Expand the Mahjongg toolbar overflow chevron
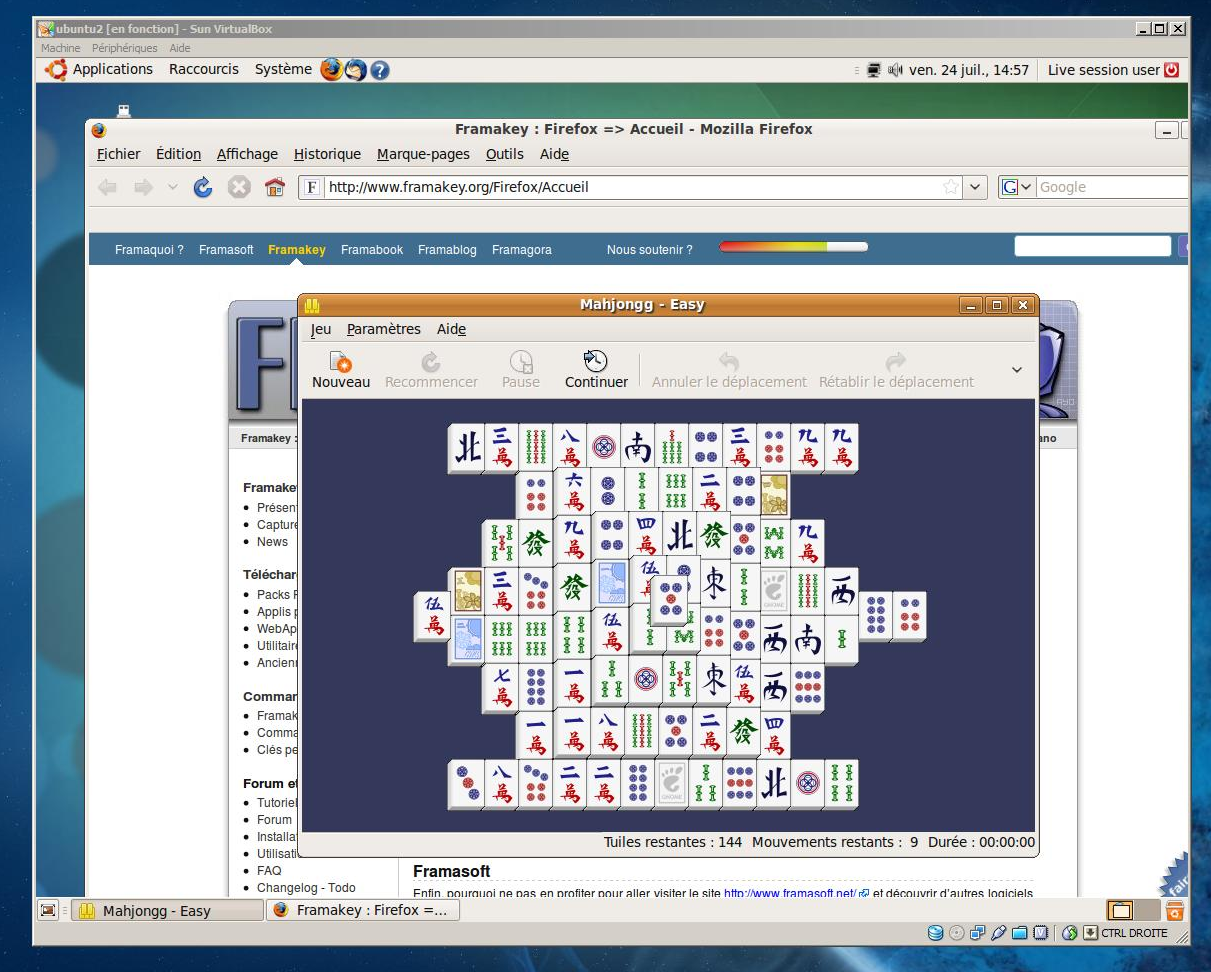The width and height of the screenshot is (1211, 972). pyautogui.click(x=1017, y=370)
